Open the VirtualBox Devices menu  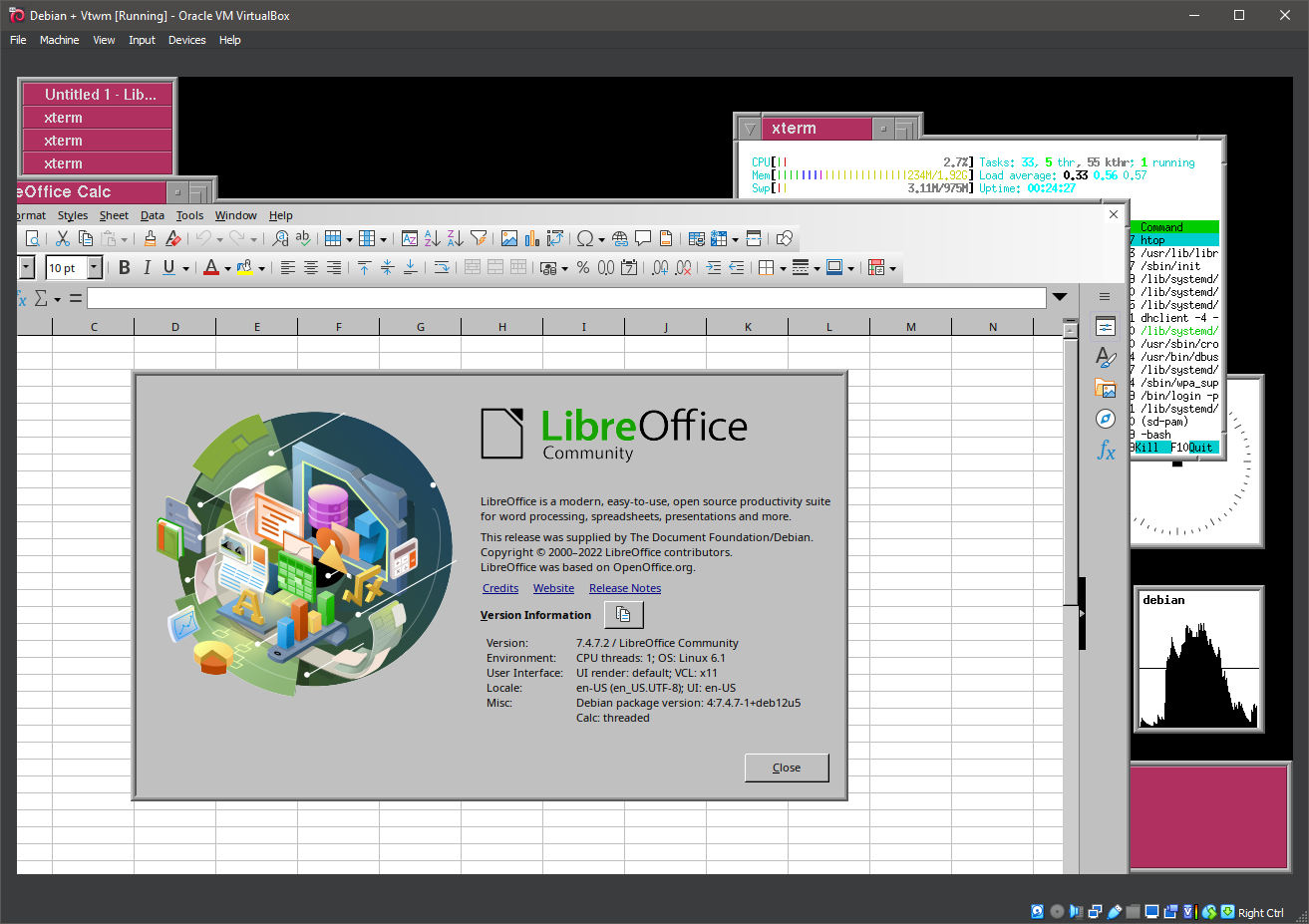pyautogui.click(x=186, y=40)
